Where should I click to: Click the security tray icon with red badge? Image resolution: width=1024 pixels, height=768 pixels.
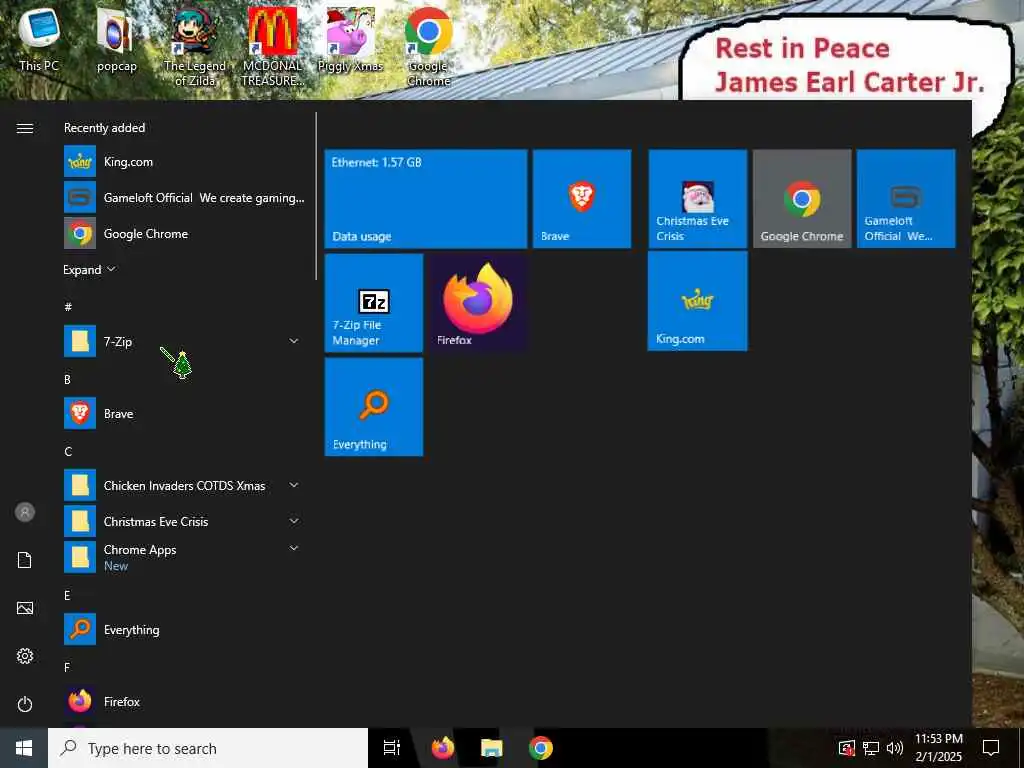(846, 748)
